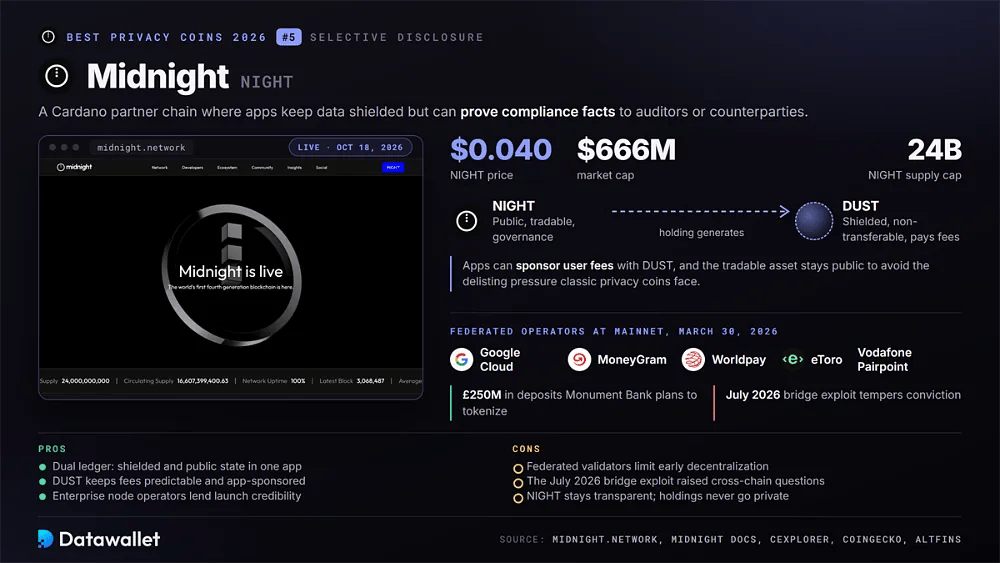The image size is (1000, 563).
Task: Open the Community menu item
Action: (262, 168)
